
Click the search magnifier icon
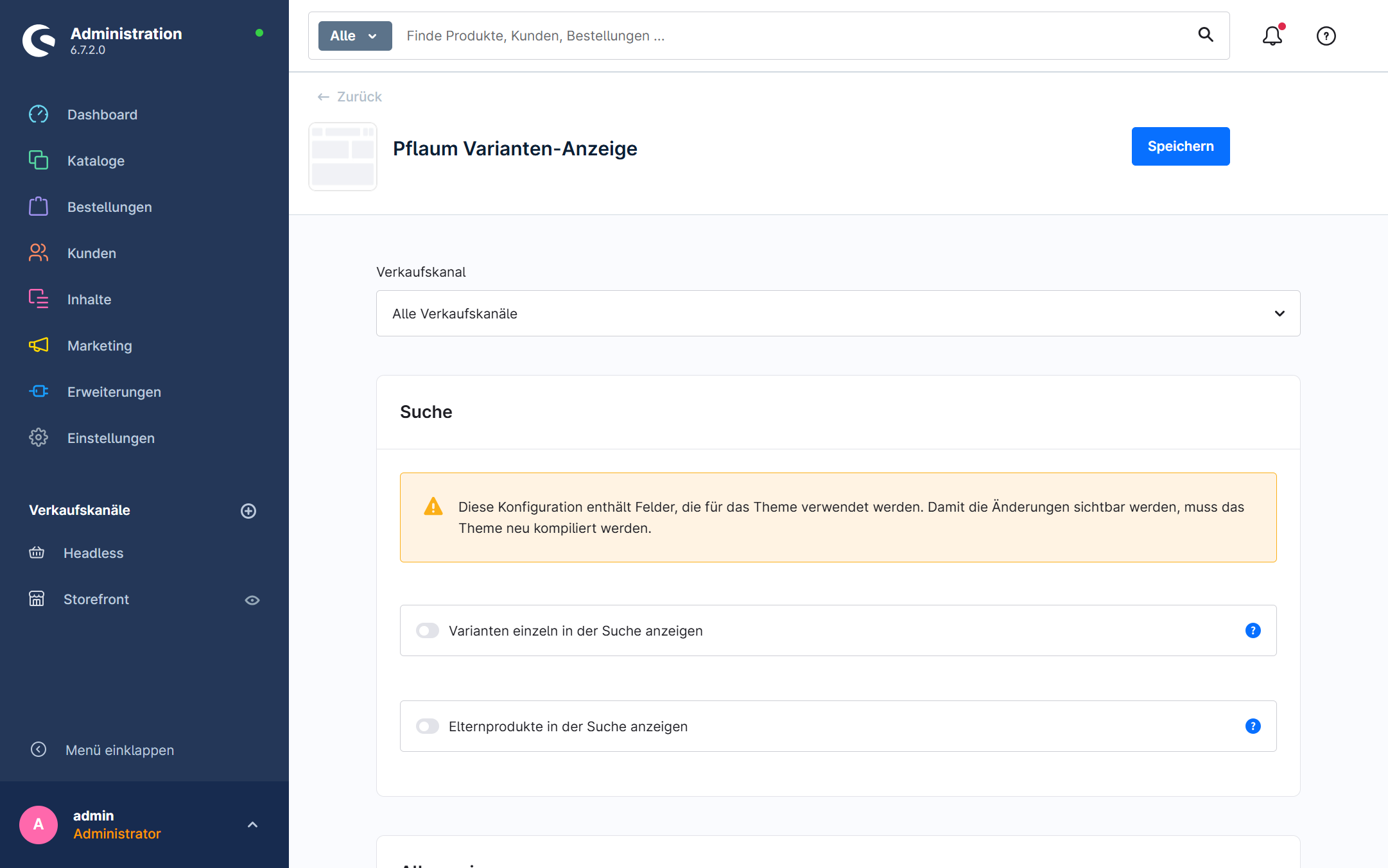(x=1206, y=35)
